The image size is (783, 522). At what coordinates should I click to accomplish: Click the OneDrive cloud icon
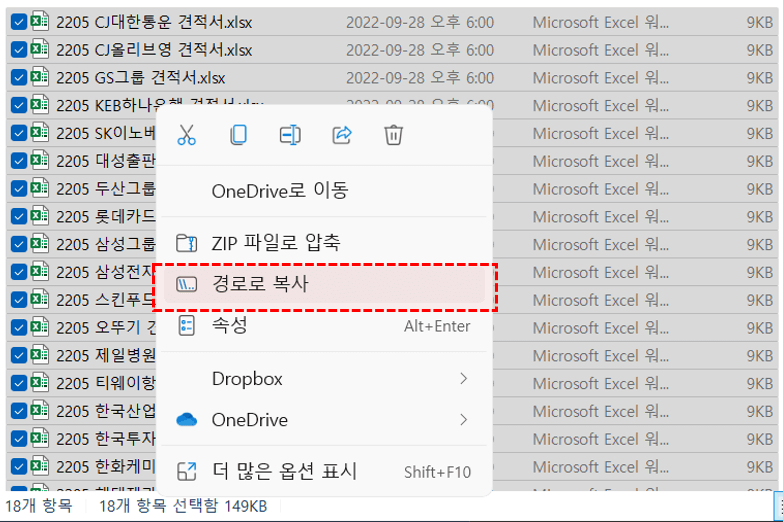187,420
